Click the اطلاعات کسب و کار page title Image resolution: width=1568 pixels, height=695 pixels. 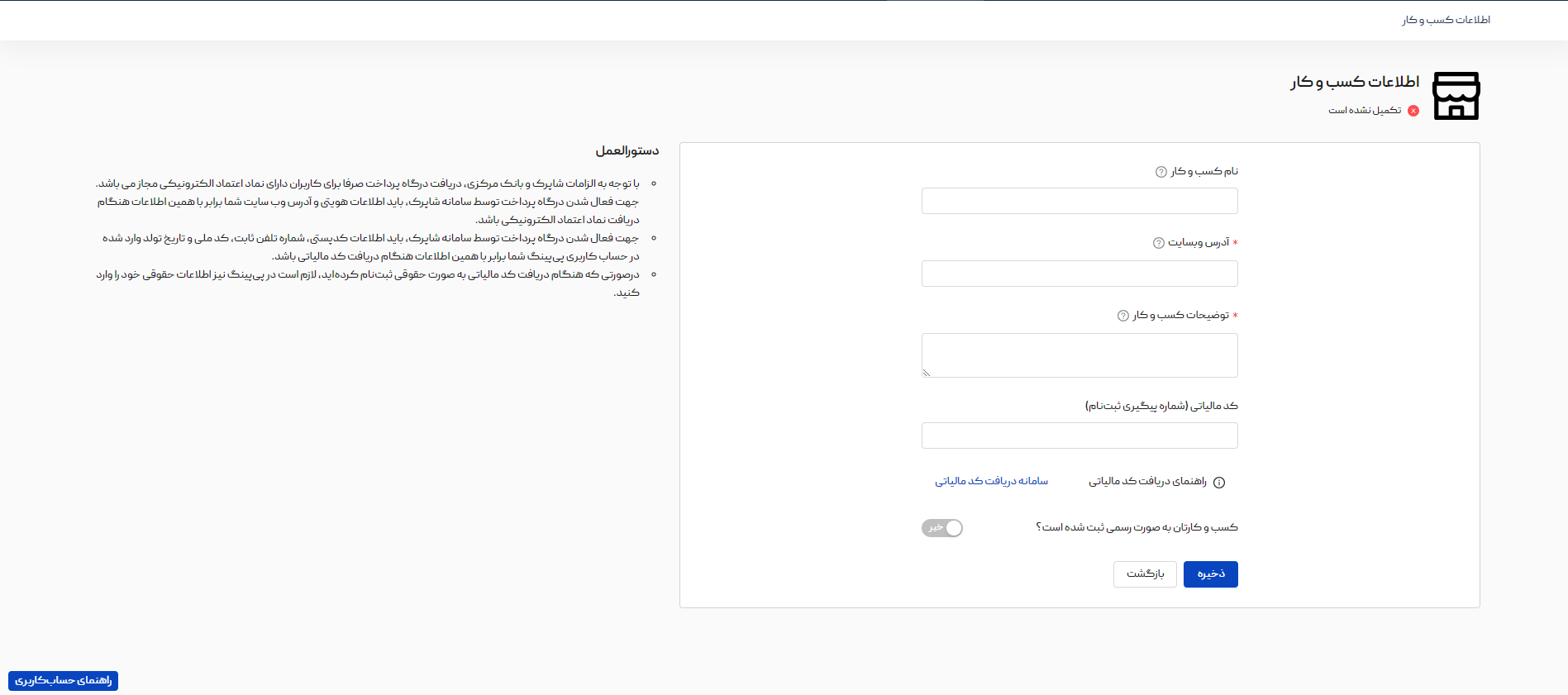point(1355,82)
